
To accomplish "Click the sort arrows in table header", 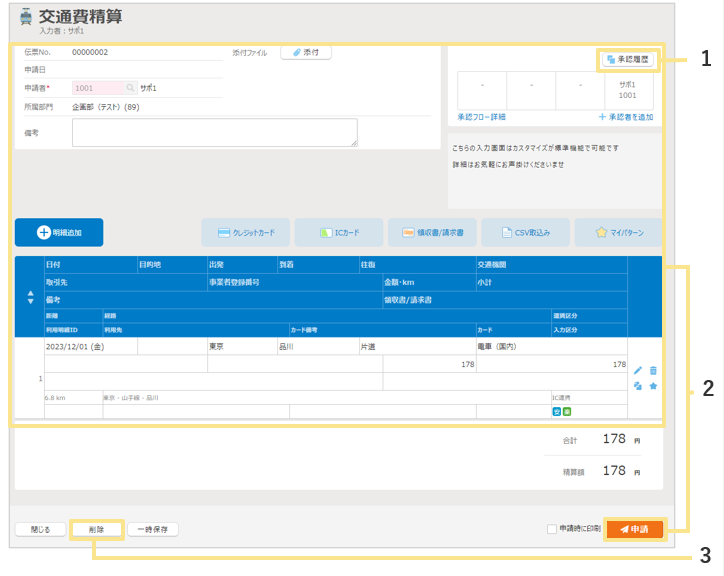I will click(30, 298).
